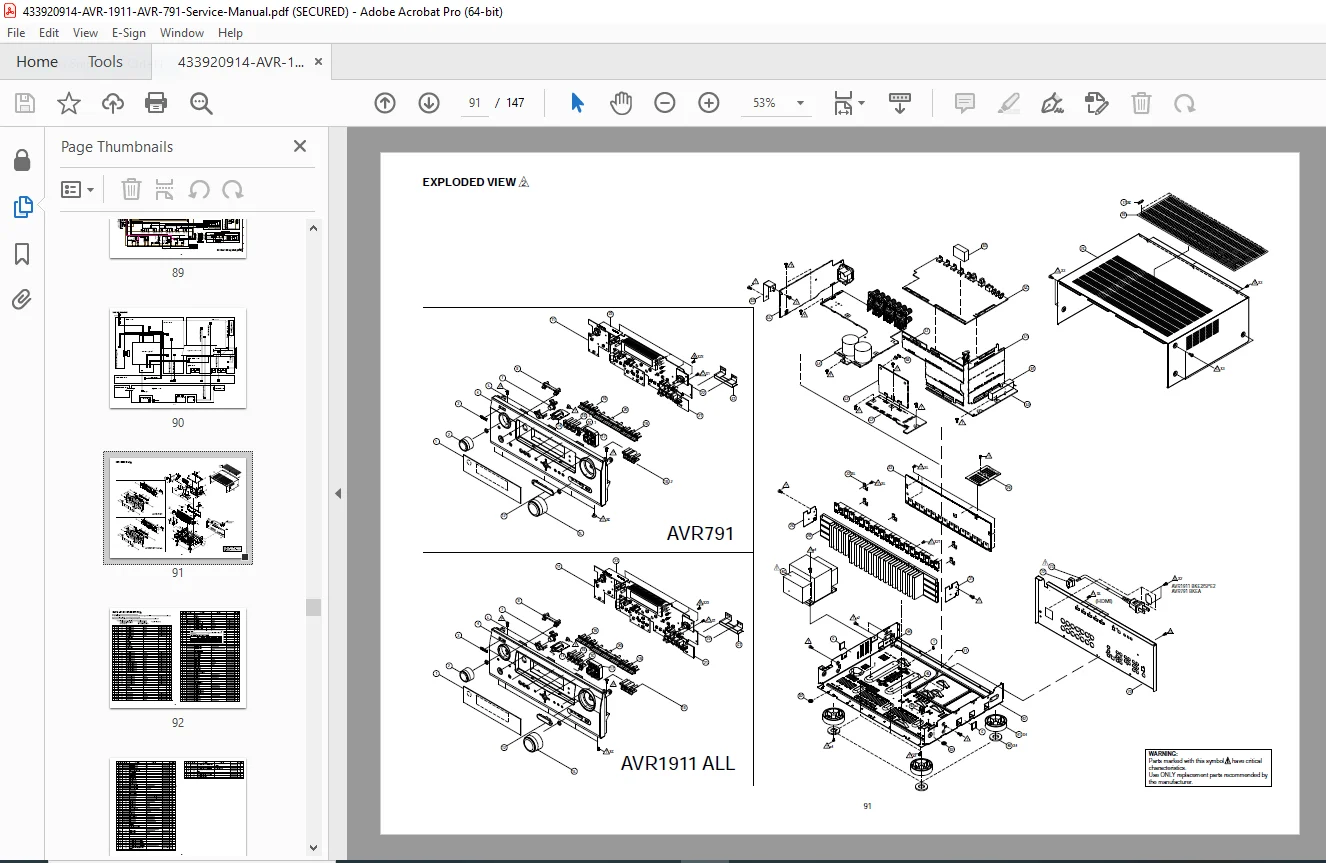Click the thumbnails scrollbar up arrow
The width and height of the screenshot is (1326, 863).
click(x=314, y=227)
